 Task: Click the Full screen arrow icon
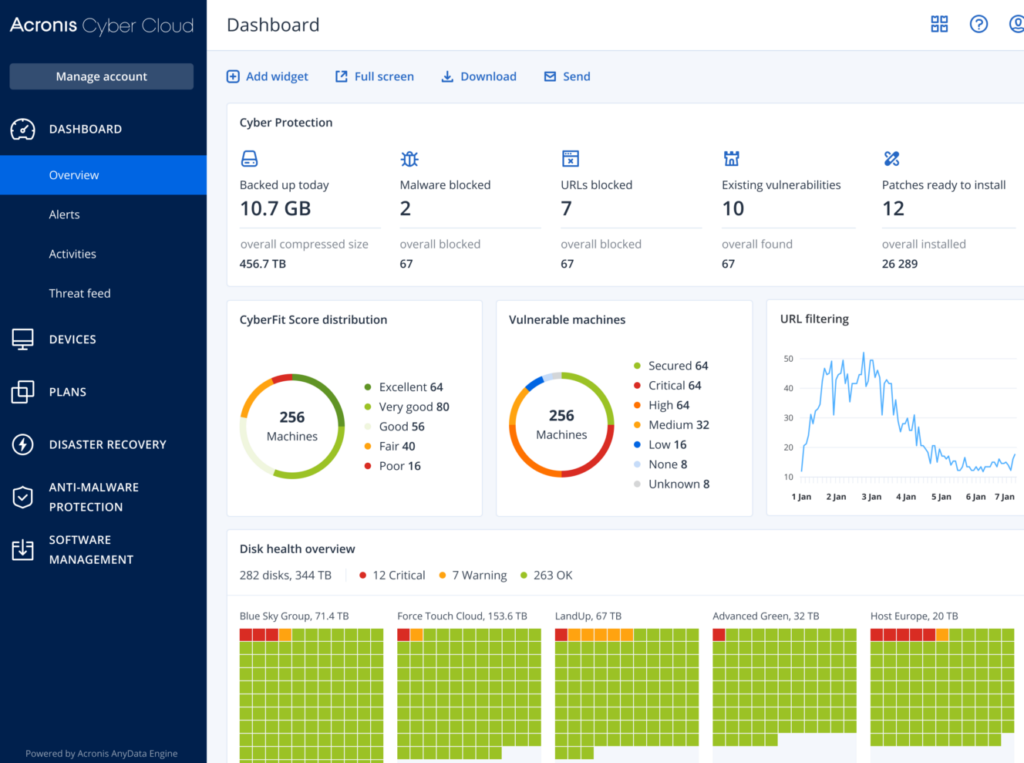(341, 76)
